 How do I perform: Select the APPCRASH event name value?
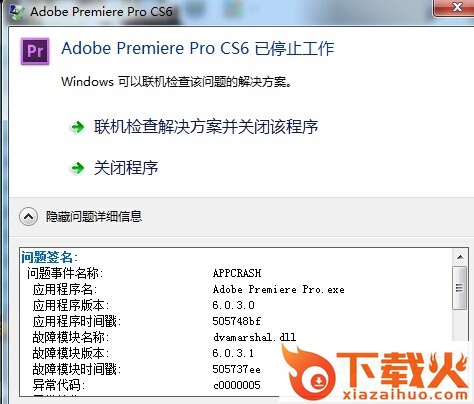click(x=237, y=273)
